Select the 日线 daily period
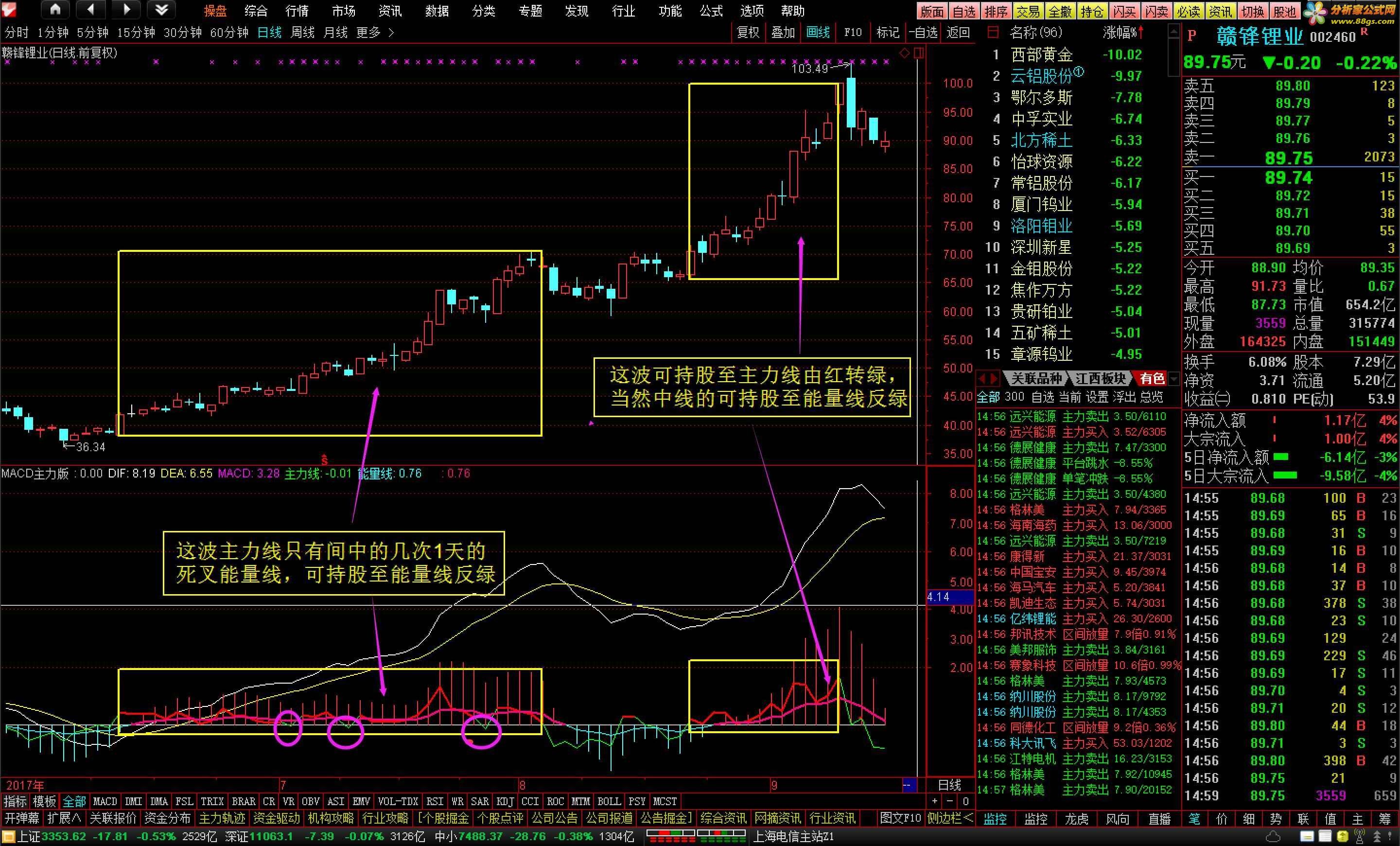 [269, 33]
